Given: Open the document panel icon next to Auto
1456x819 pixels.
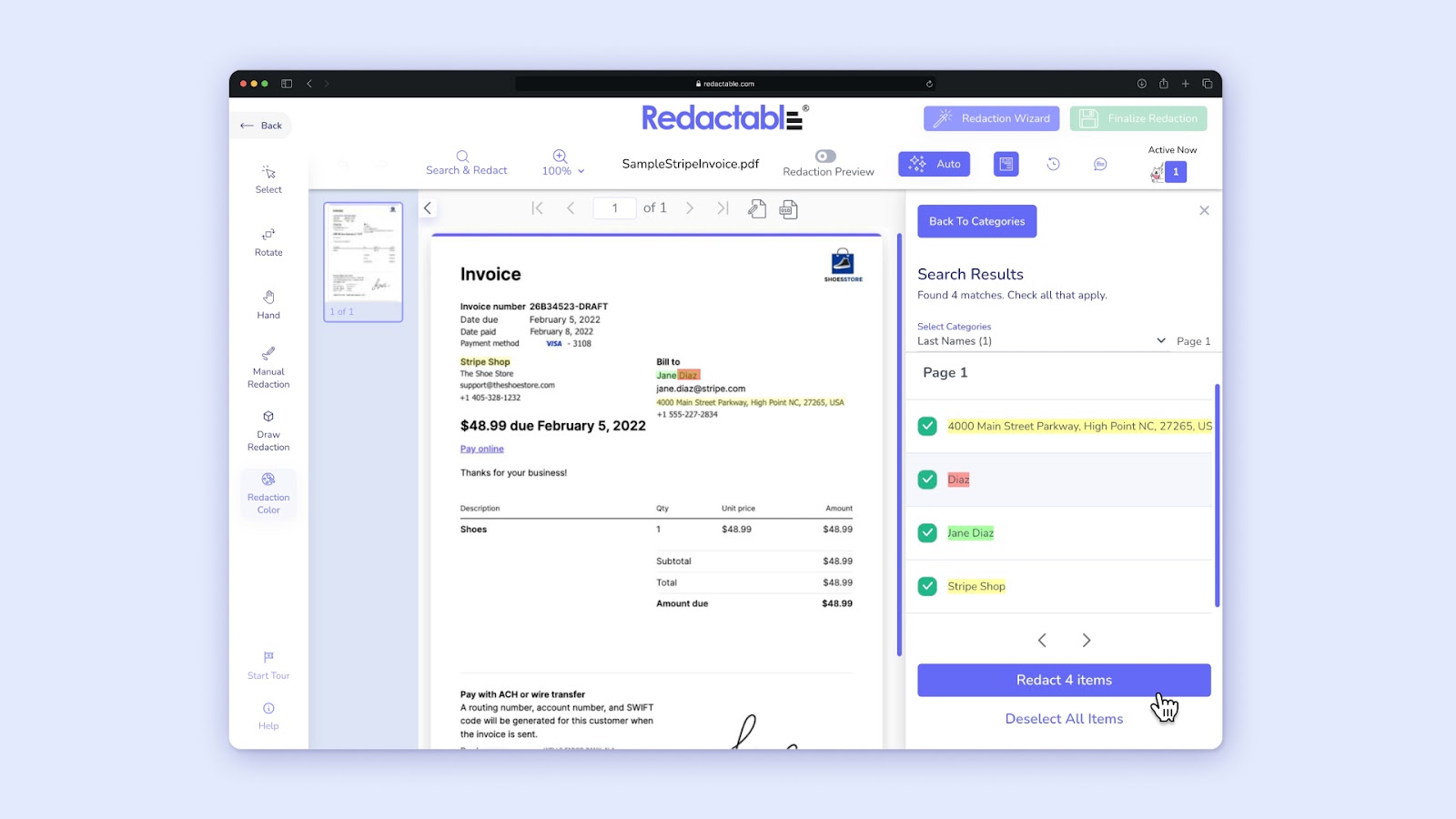Looking at the screenshot, I should (1006, 164).
